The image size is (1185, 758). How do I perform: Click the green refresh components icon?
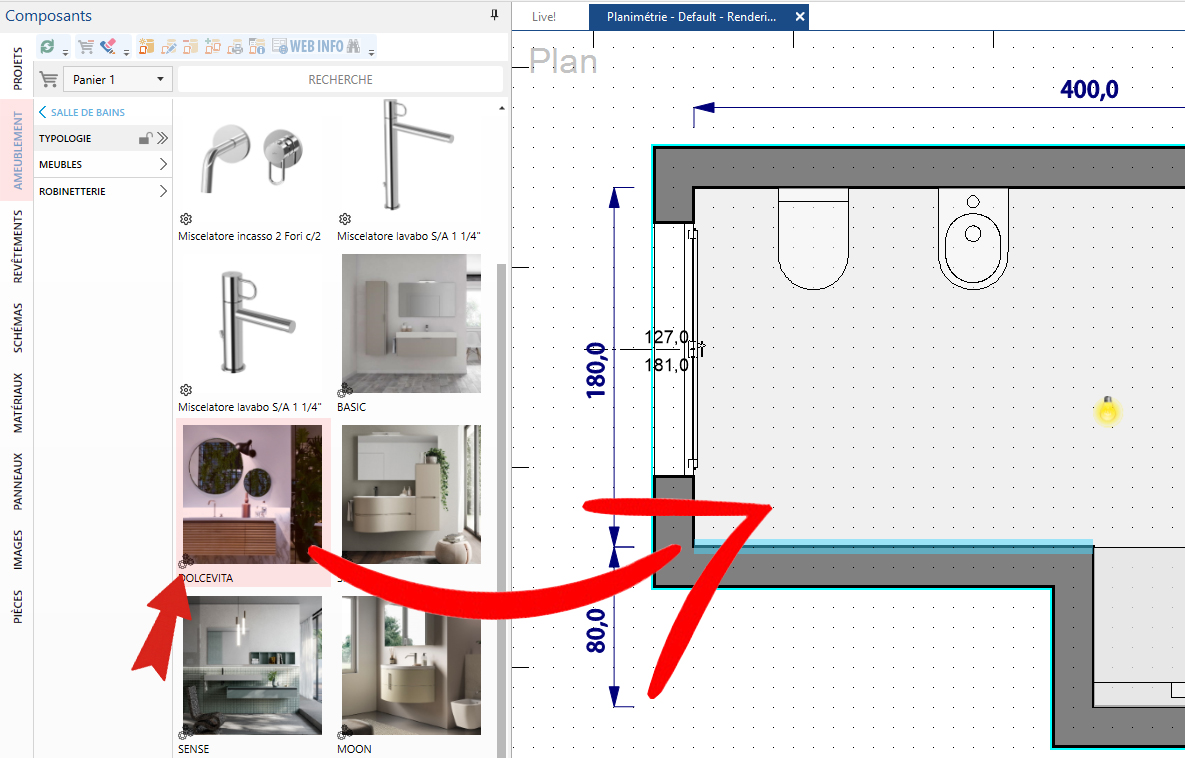click(48, 47)
